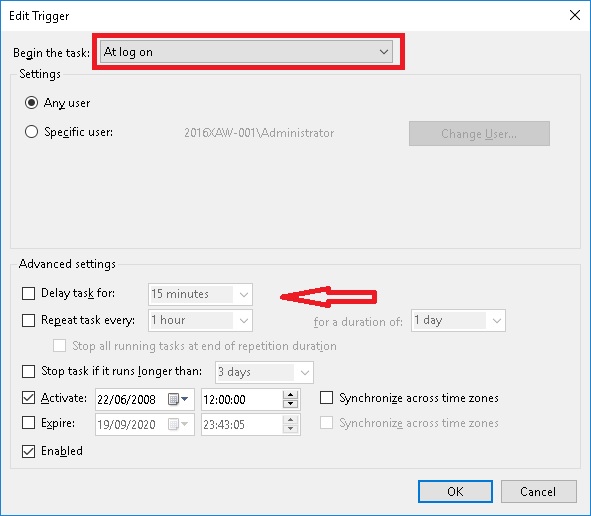Enable the Delay task for checkbox
The image size is (591, 516).
point(28,293)
